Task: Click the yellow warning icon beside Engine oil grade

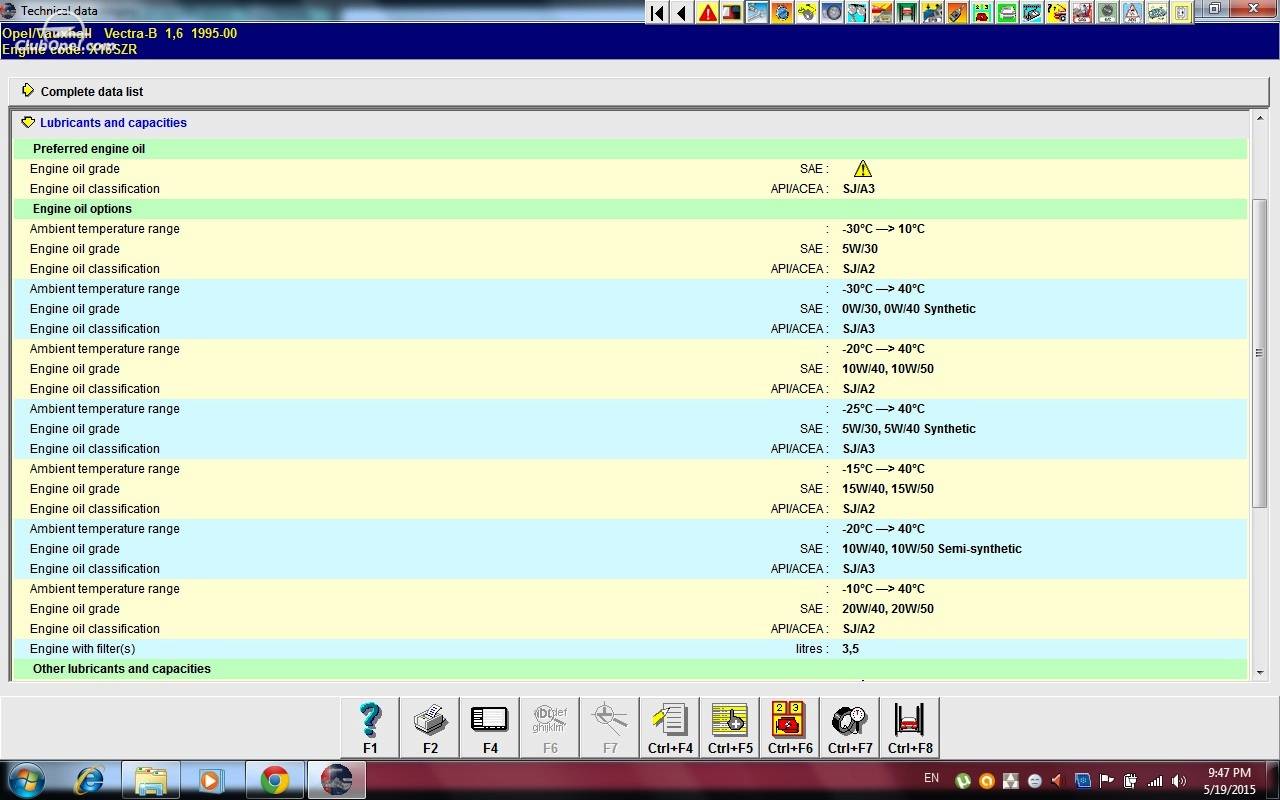Action: pos(863,169)
